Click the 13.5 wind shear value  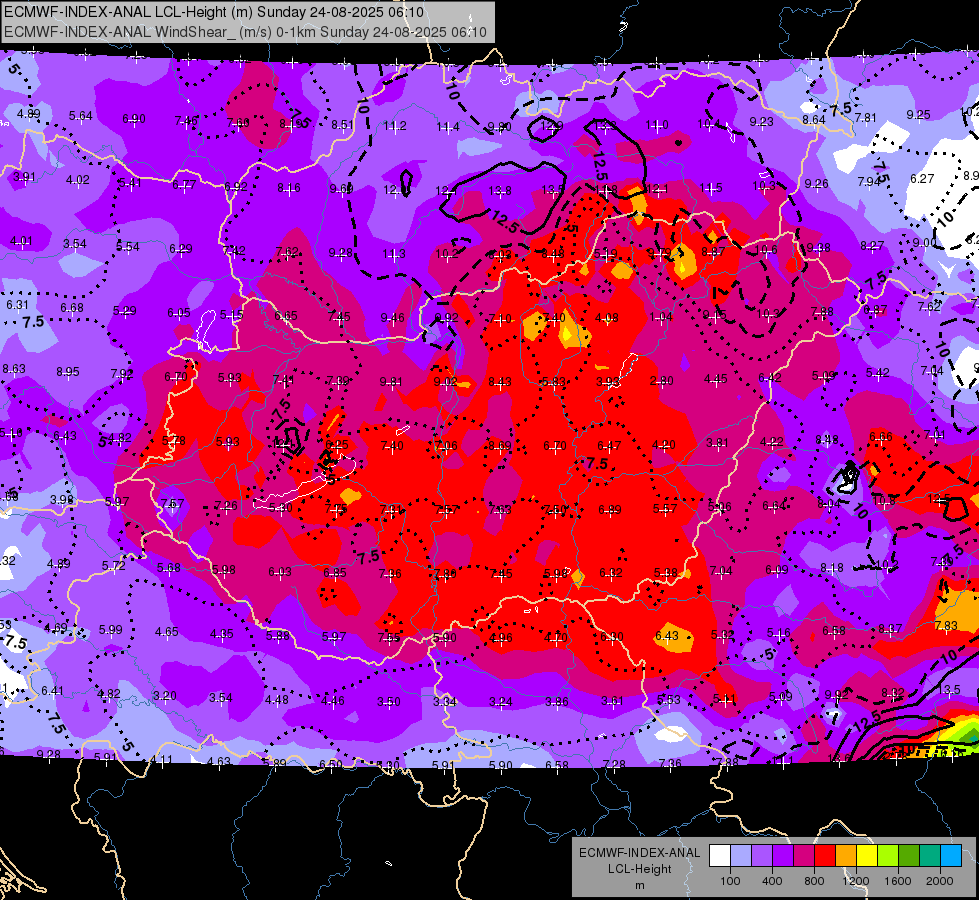point(553,190)
